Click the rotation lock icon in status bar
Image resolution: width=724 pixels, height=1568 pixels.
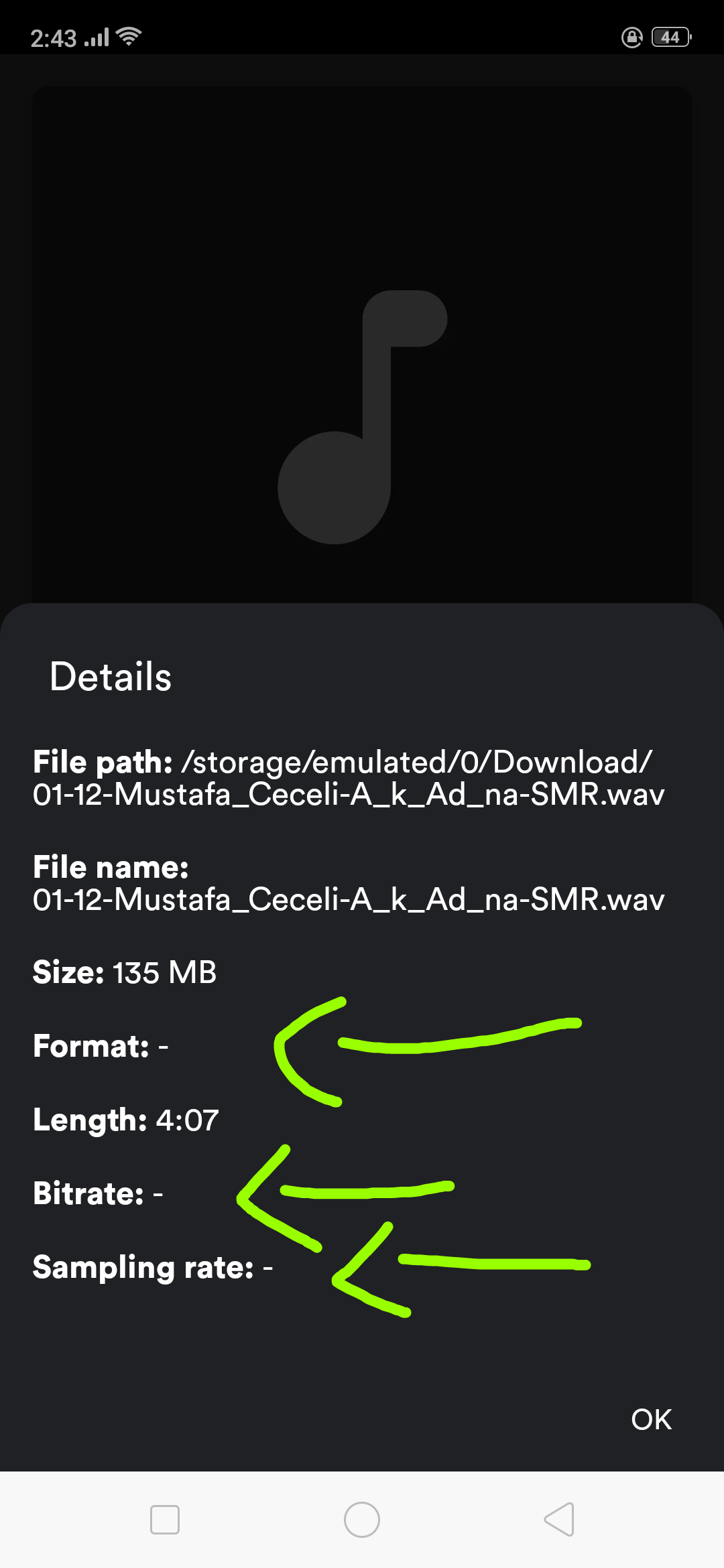click(x=631, y=37)
